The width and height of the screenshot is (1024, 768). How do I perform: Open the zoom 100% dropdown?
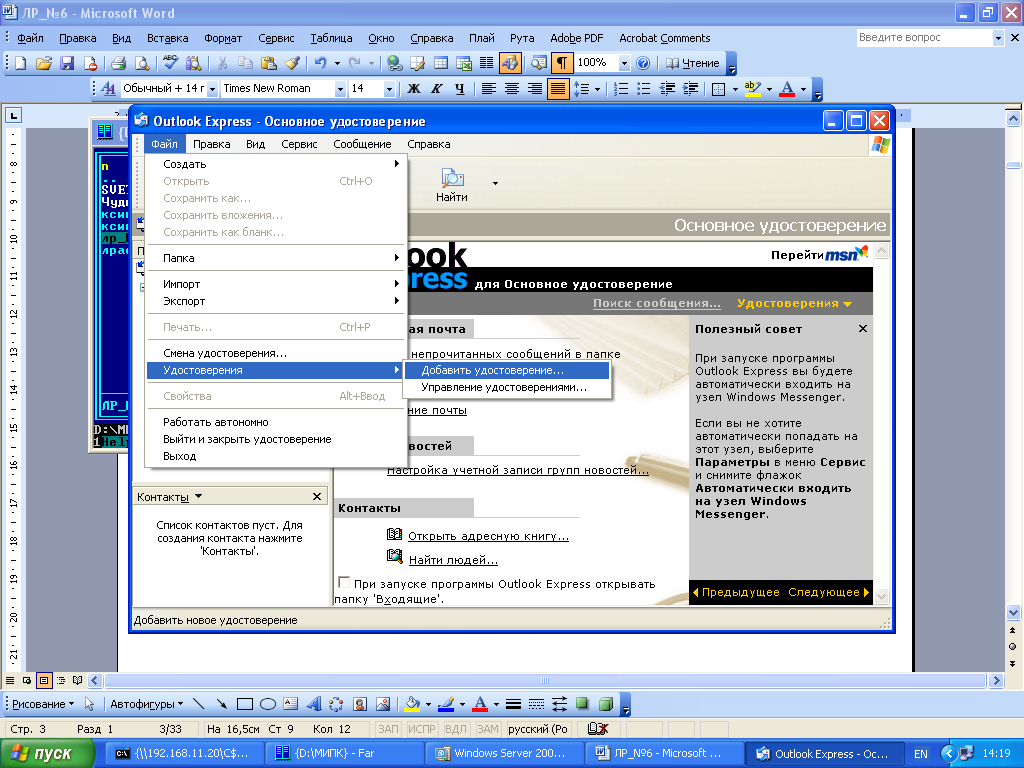[x=624, y=63]
